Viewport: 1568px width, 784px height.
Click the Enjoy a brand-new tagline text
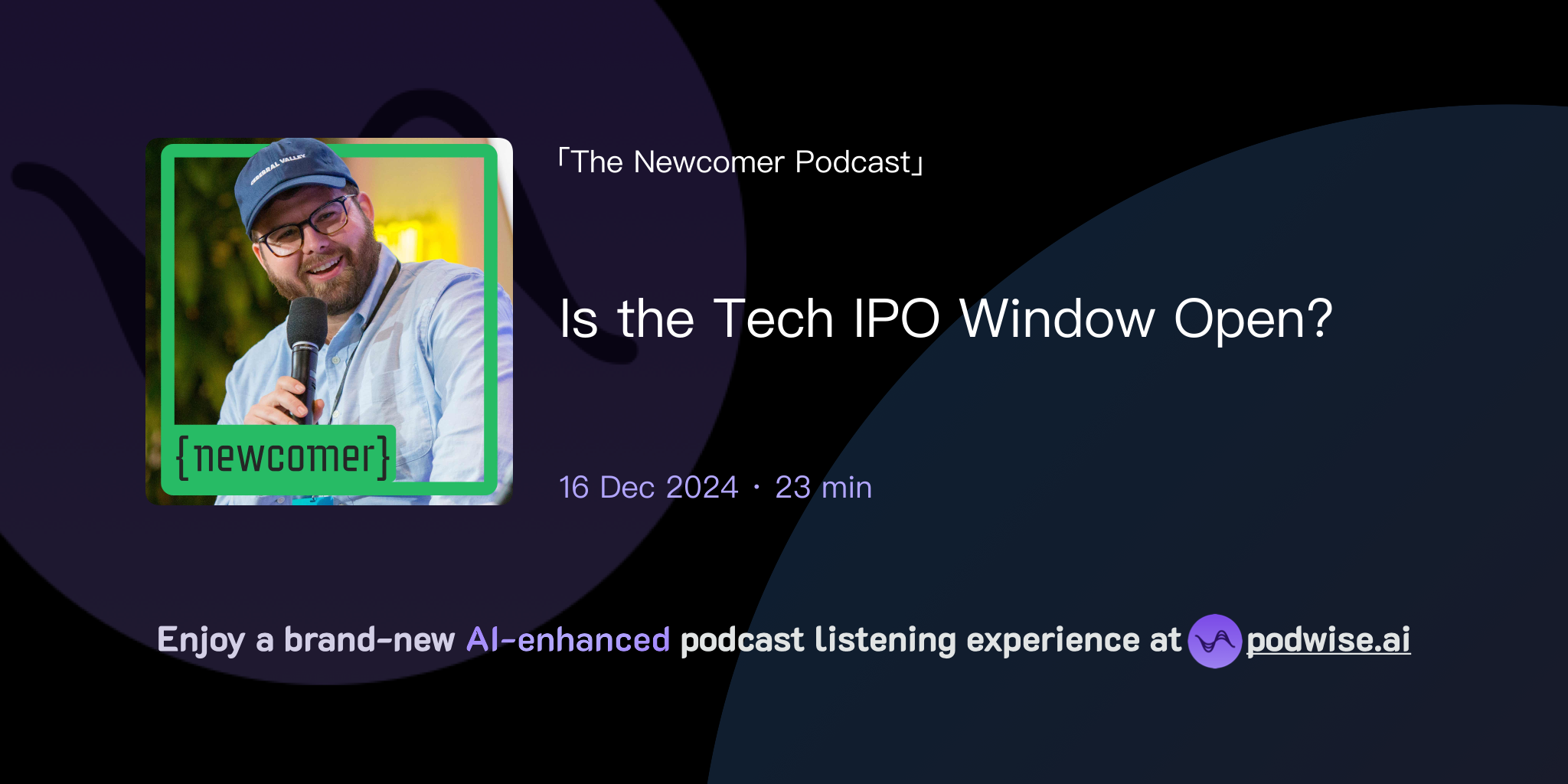(306, 639)
